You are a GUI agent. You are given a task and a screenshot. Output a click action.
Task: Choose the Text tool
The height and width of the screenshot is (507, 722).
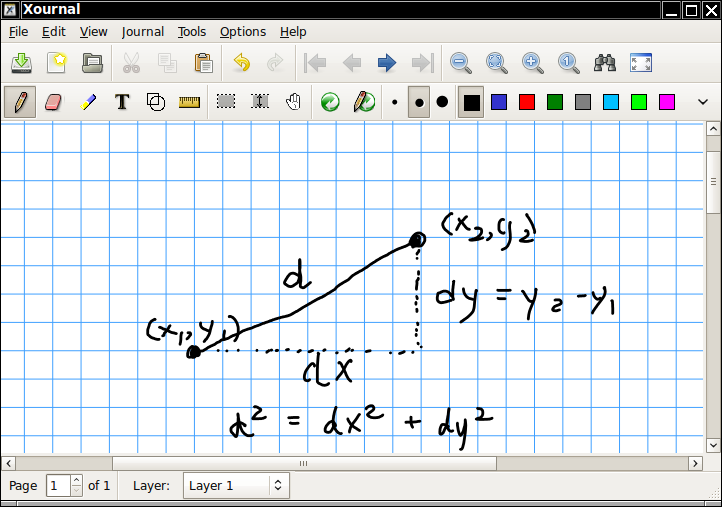(122, 102)
